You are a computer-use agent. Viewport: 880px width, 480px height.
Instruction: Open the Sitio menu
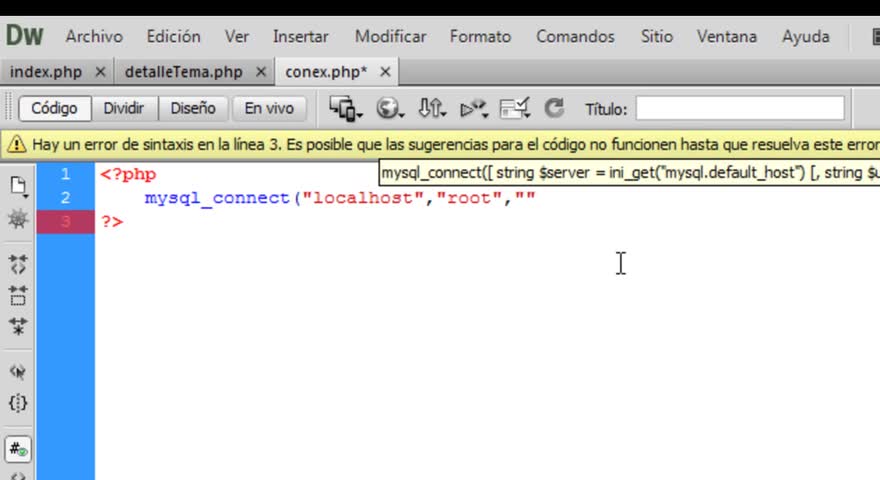click(x=657, y=36)
